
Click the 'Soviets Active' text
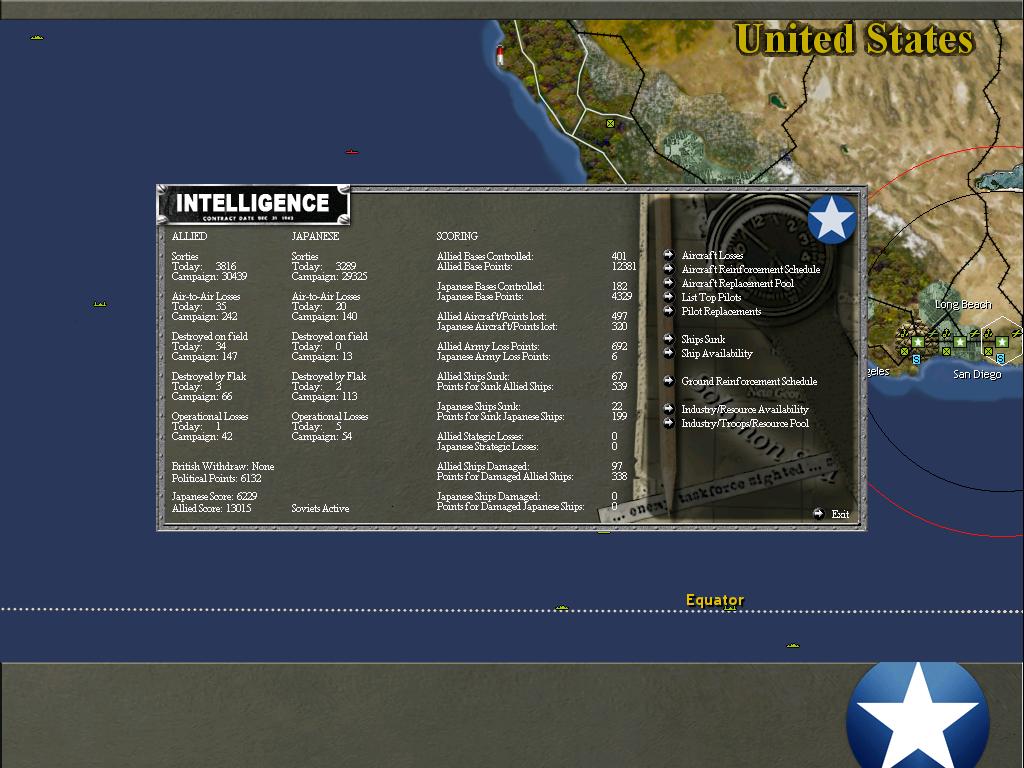click(x=320, y=508)
